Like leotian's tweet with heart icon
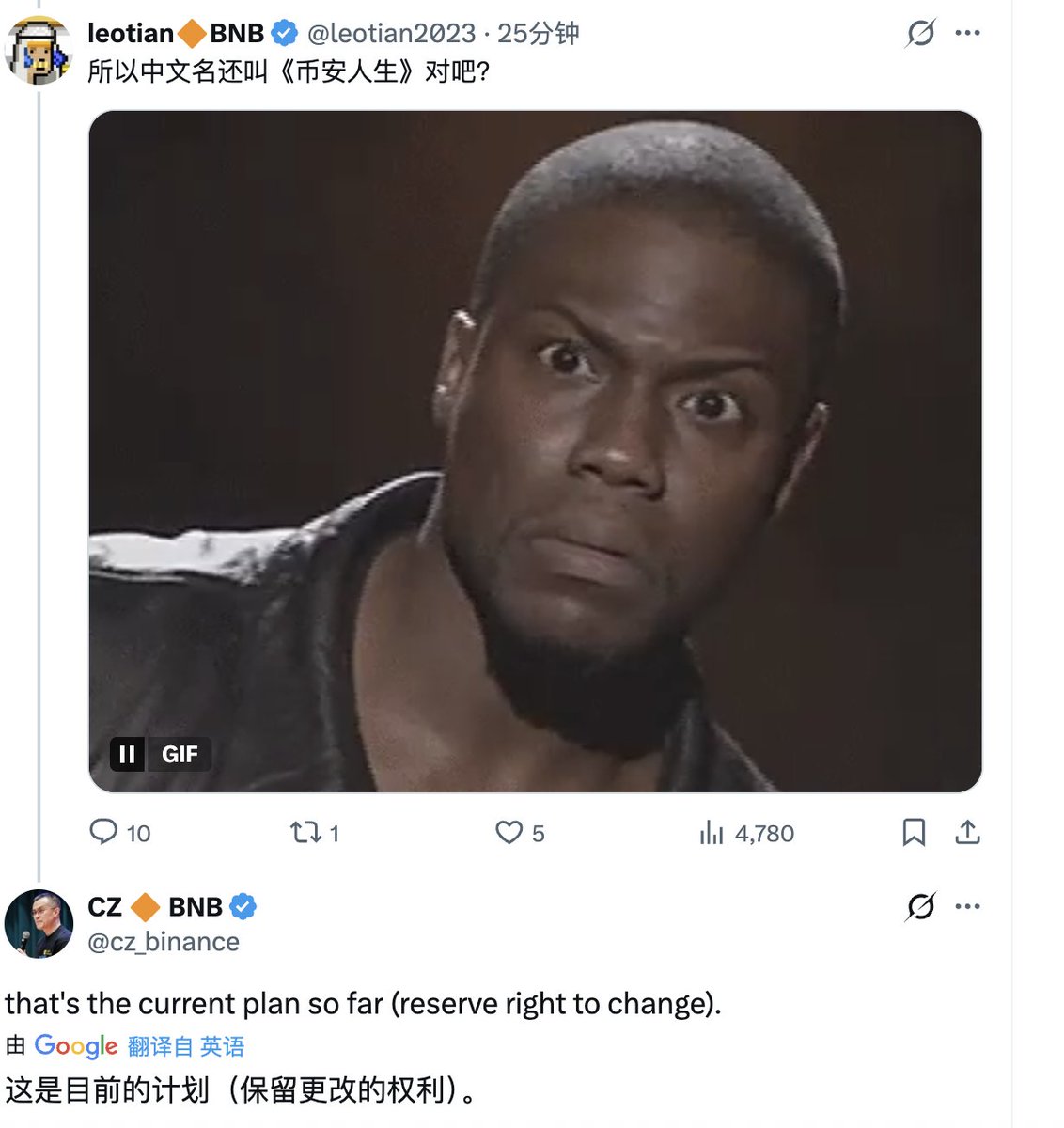Screen dimensions: 1064x1128 tap(509, 832)
